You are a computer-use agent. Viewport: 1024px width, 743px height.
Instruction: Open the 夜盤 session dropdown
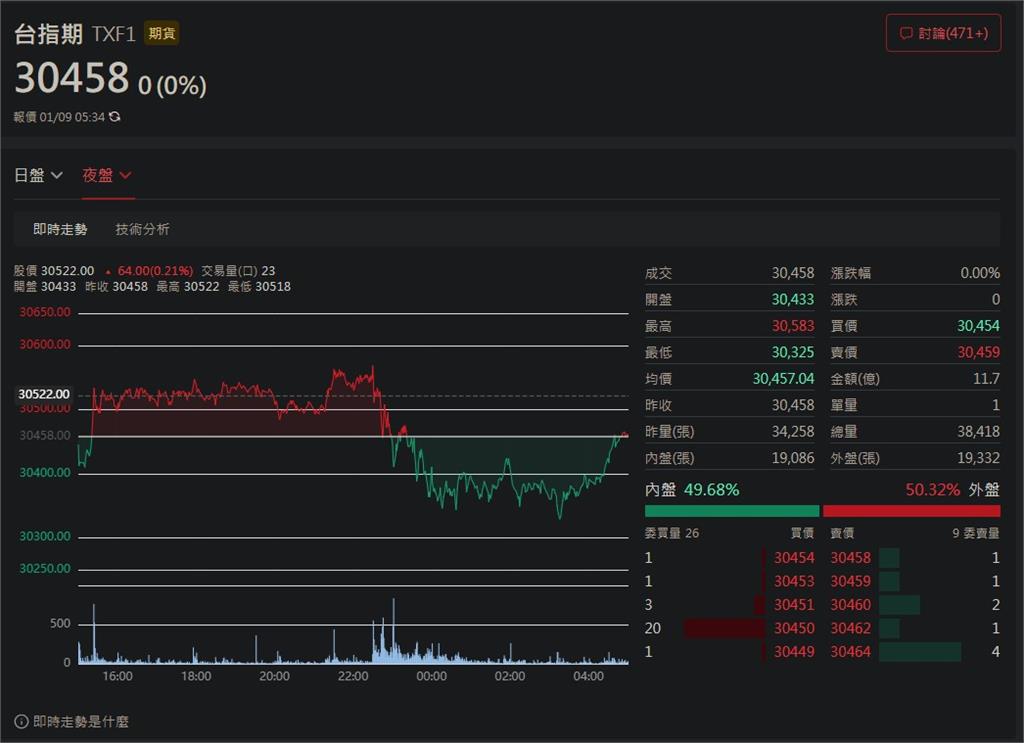107,175
